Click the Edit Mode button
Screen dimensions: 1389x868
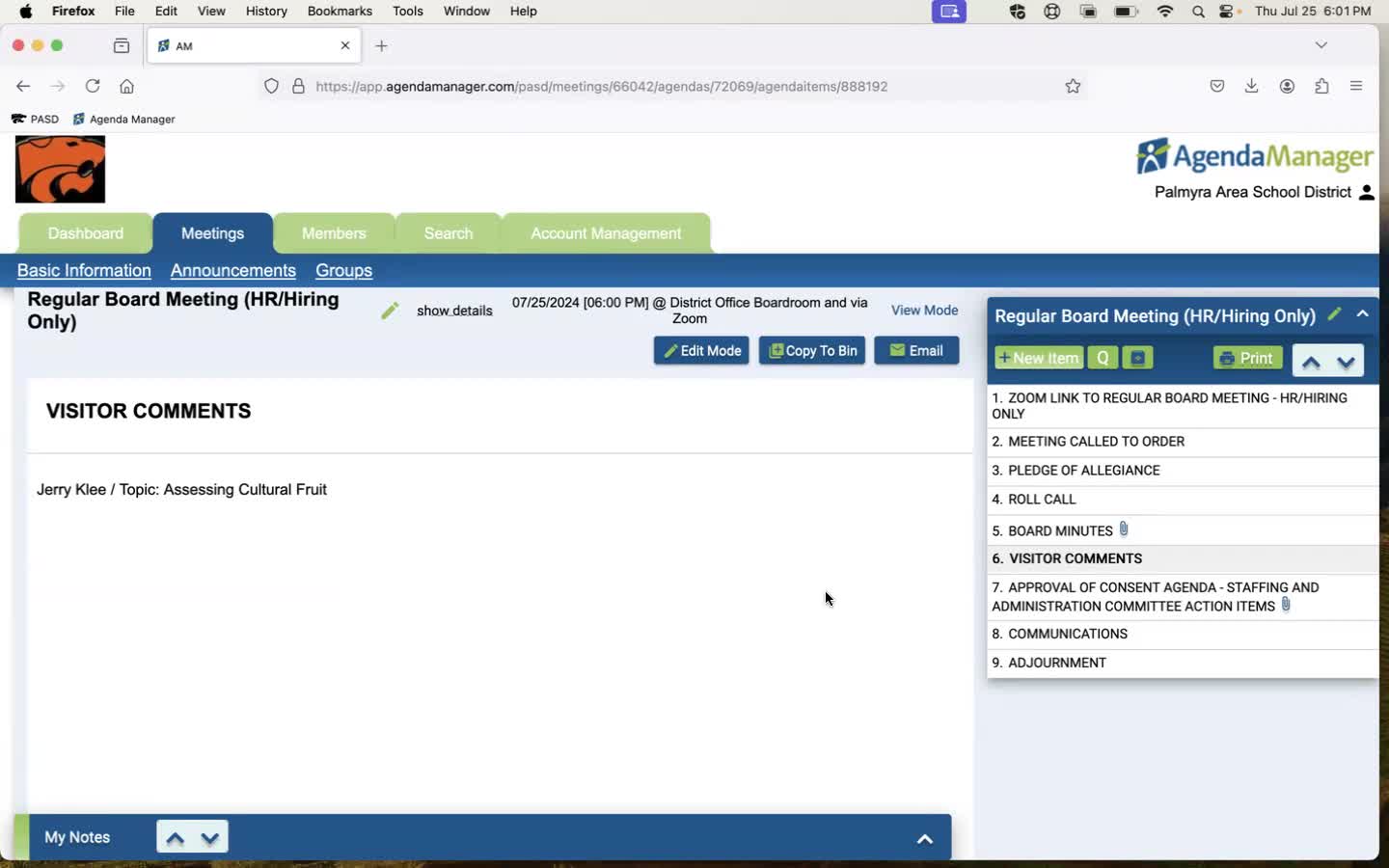(x=701, y=351)
